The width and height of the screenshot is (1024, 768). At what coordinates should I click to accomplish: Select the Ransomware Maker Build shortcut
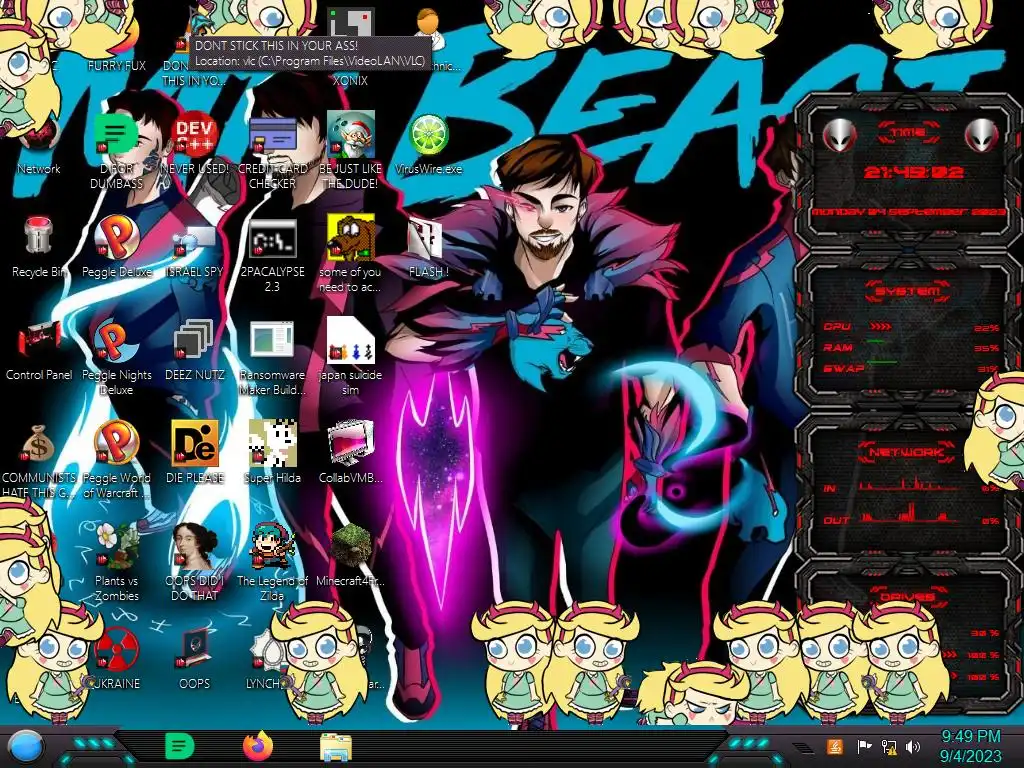[x=272, y=358]
